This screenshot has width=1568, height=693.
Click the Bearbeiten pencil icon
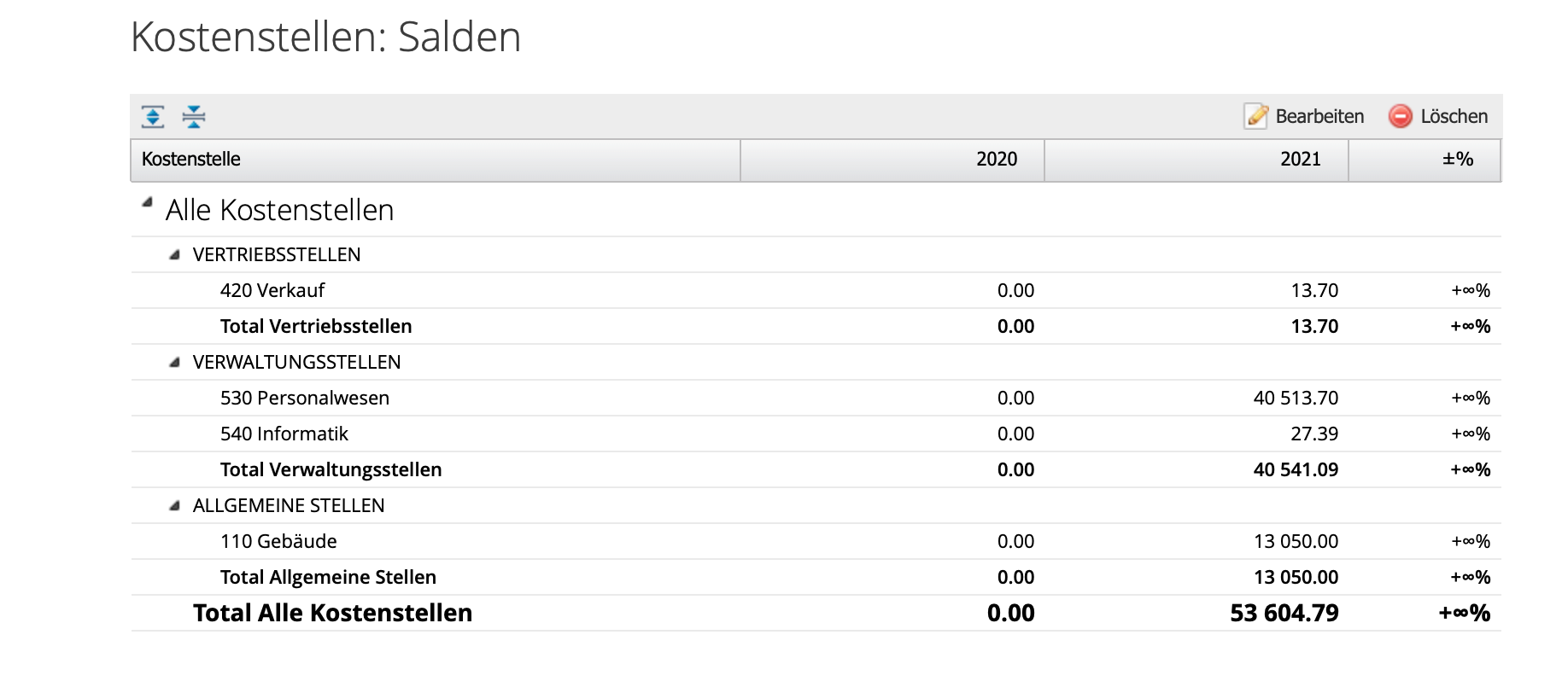(x=1256, y=116)
